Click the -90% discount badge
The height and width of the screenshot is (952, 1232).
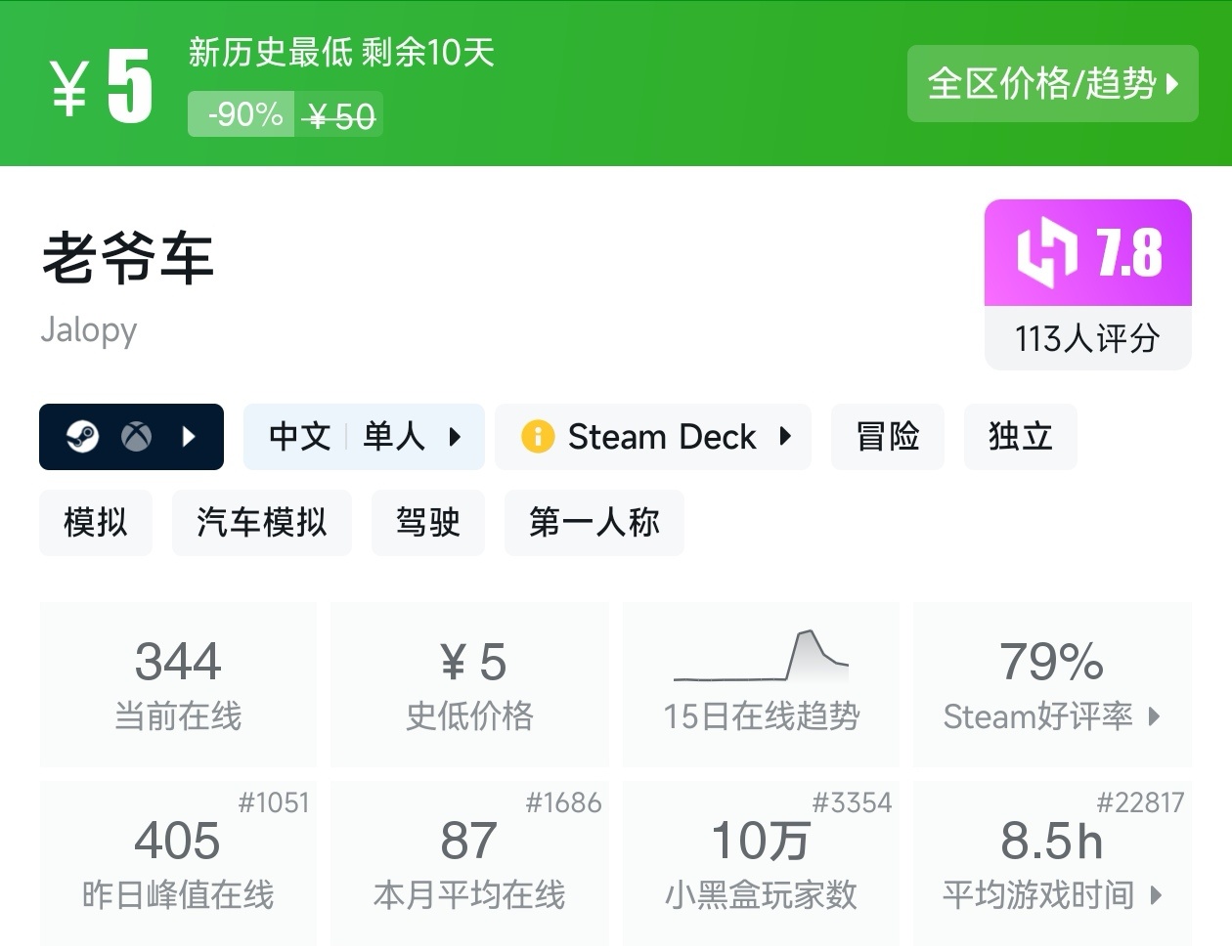coord(240,114)
